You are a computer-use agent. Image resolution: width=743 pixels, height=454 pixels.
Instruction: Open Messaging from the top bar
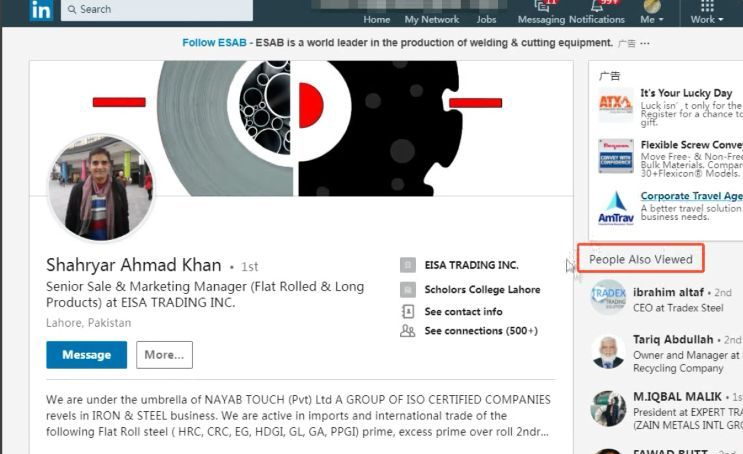coord(541,13)
